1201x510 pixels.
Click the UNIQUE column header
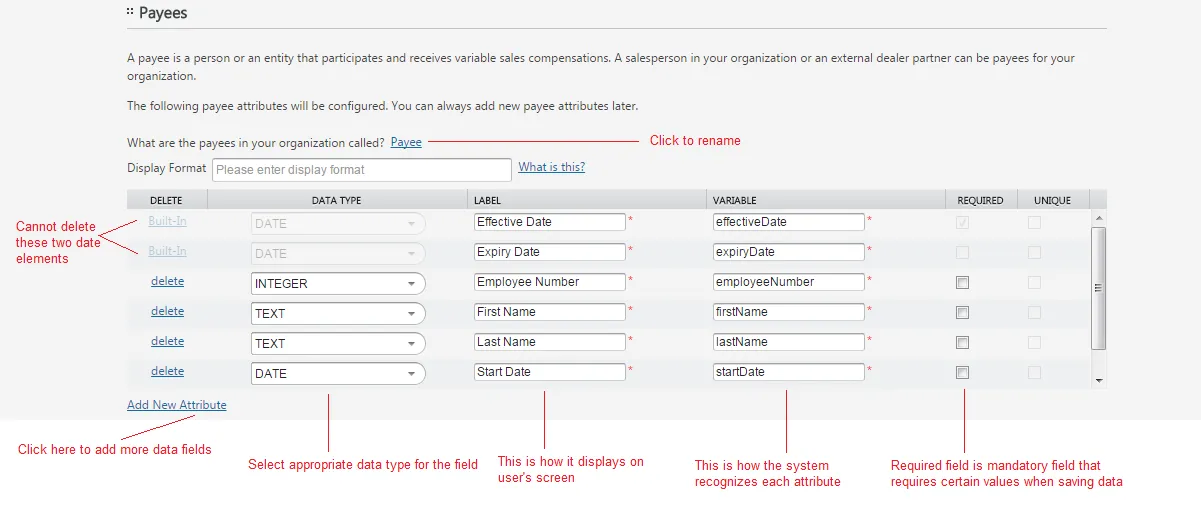(1052, 200)
